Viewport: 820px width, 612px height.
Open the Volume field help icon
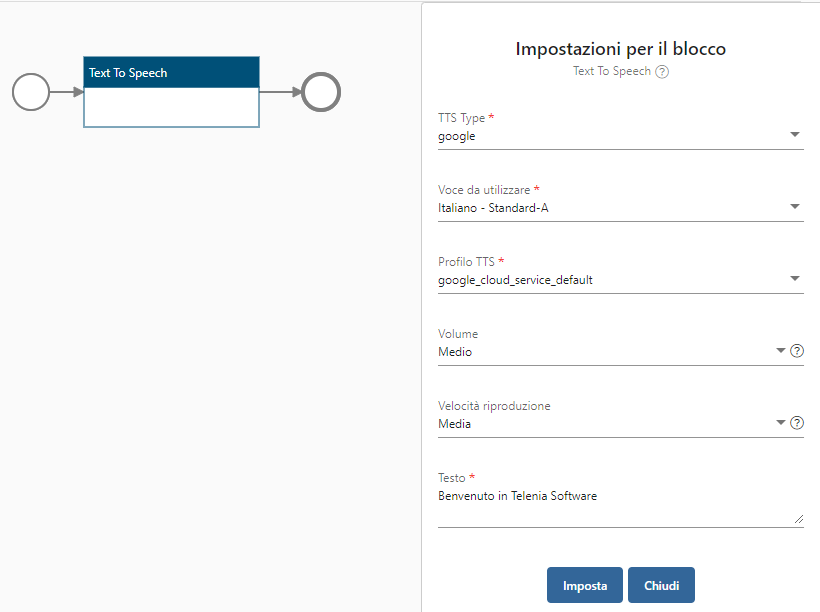[x=796, y=351]
